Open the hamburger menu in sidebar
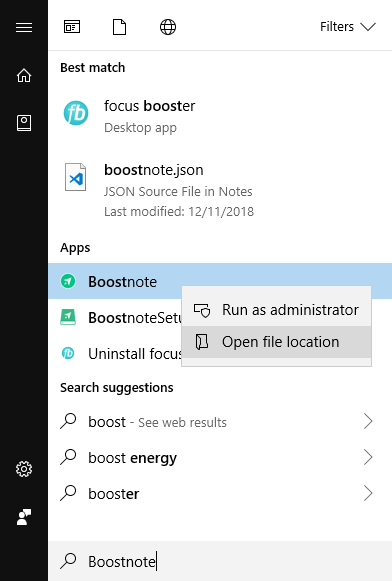The height and width of the screenshot is (581, 392). (24, 27)
